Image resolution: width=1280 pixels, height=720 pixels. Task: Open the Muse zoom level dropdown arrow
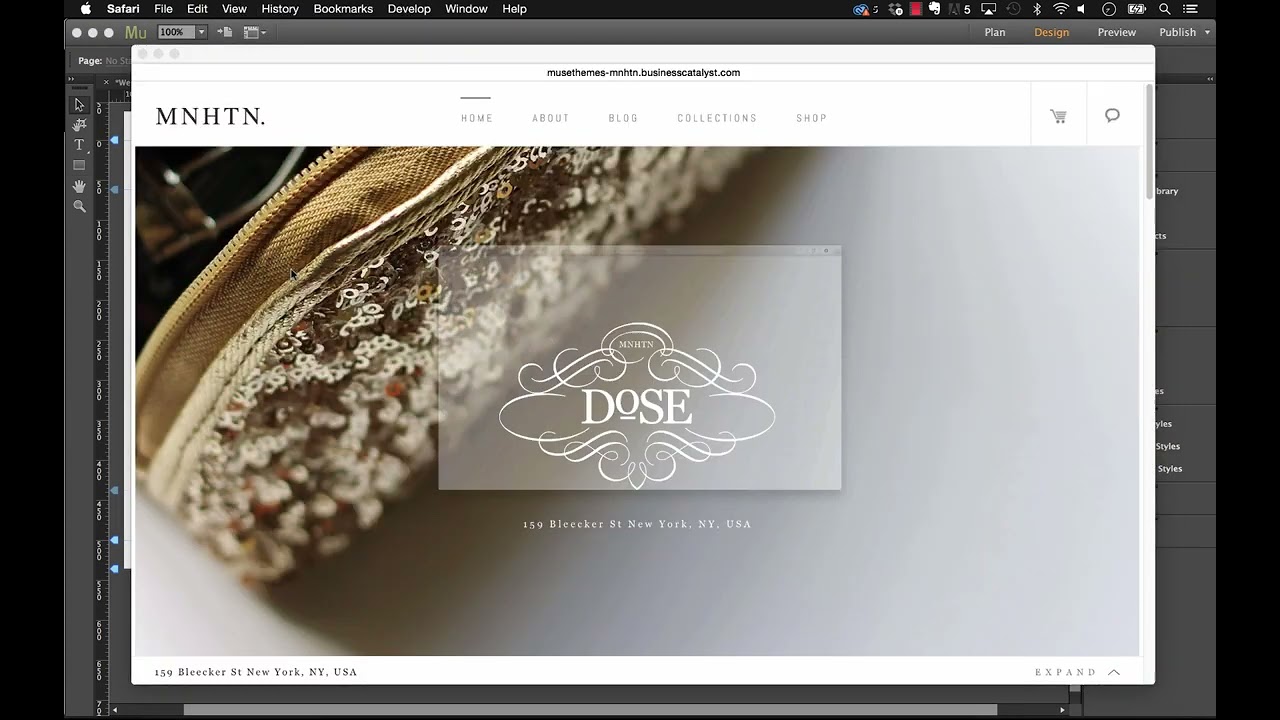(201, 32)
